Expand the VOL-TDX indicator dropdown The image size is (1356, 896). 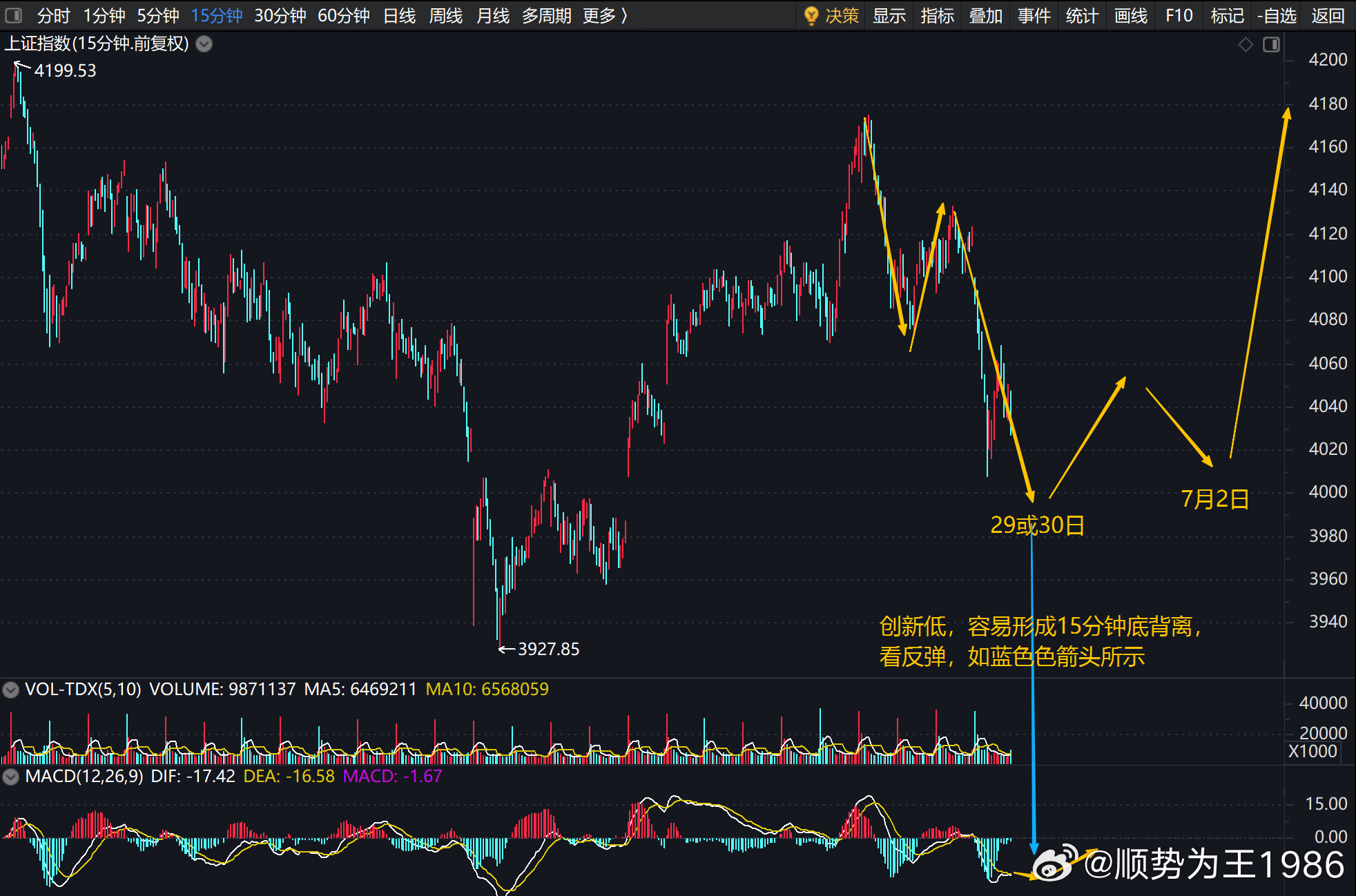[x=10, y=689]
